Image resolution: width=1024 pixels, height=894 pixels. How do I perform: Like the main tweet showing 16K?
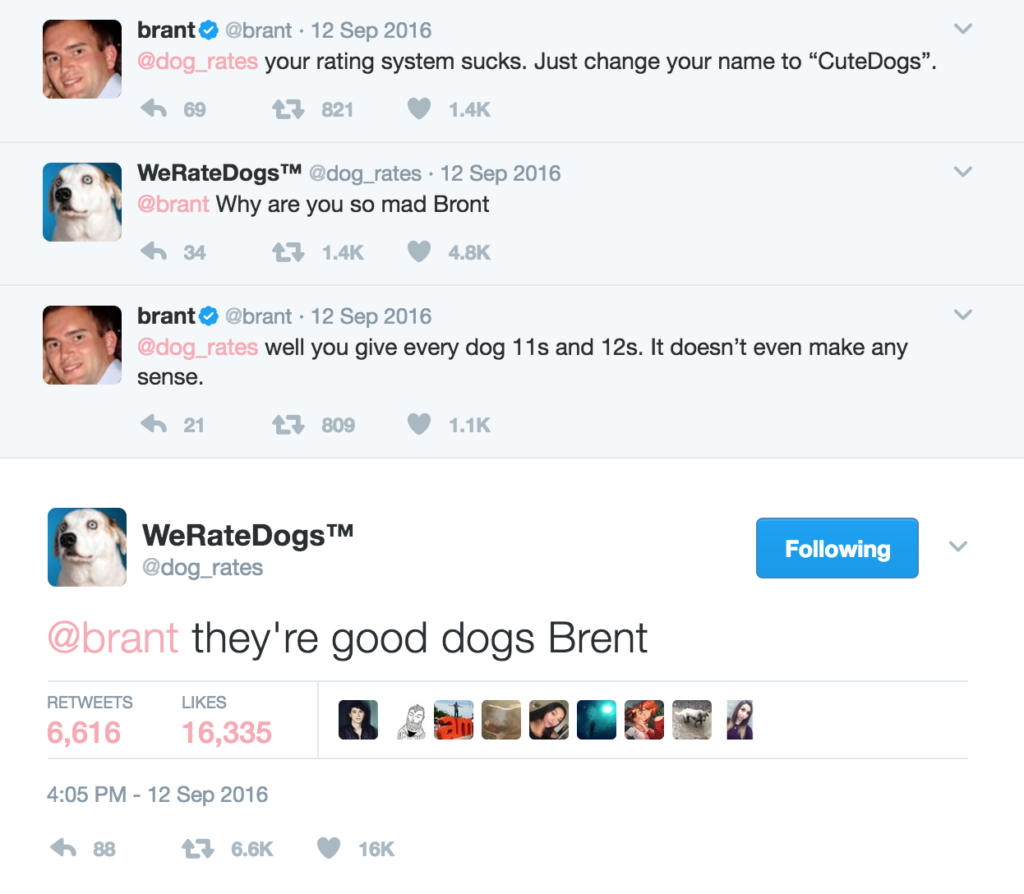(x=328, y=848)
